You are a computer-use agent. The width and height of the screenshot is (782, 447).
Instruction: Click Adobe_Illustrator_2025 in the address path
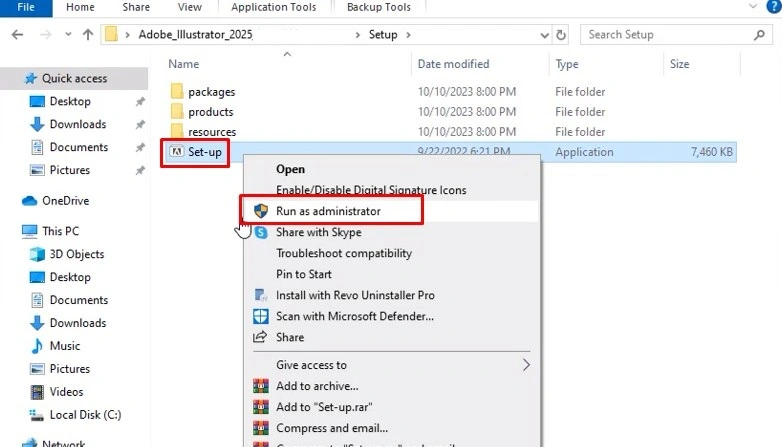[x=196, y=34]
